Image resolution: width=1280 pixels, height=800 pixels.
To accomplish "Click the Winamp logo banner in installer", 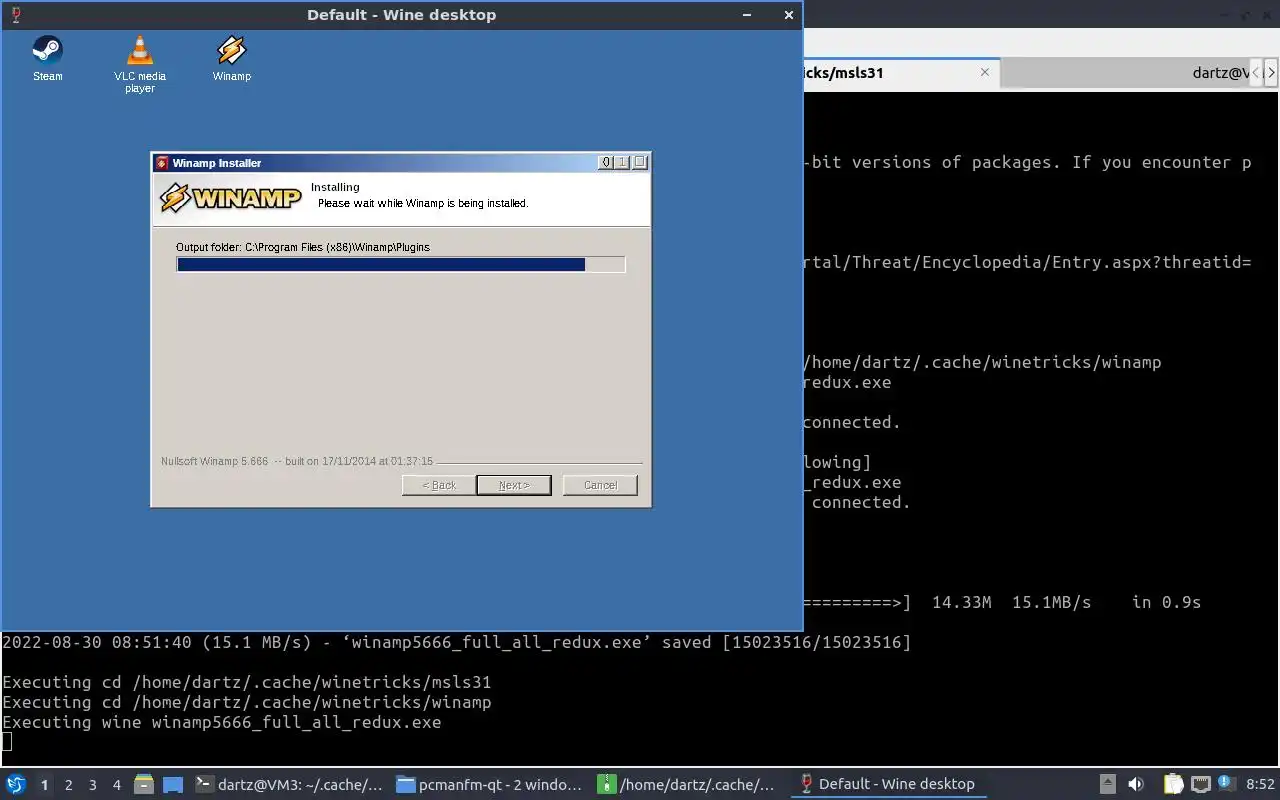I will [x=231, y=197].
